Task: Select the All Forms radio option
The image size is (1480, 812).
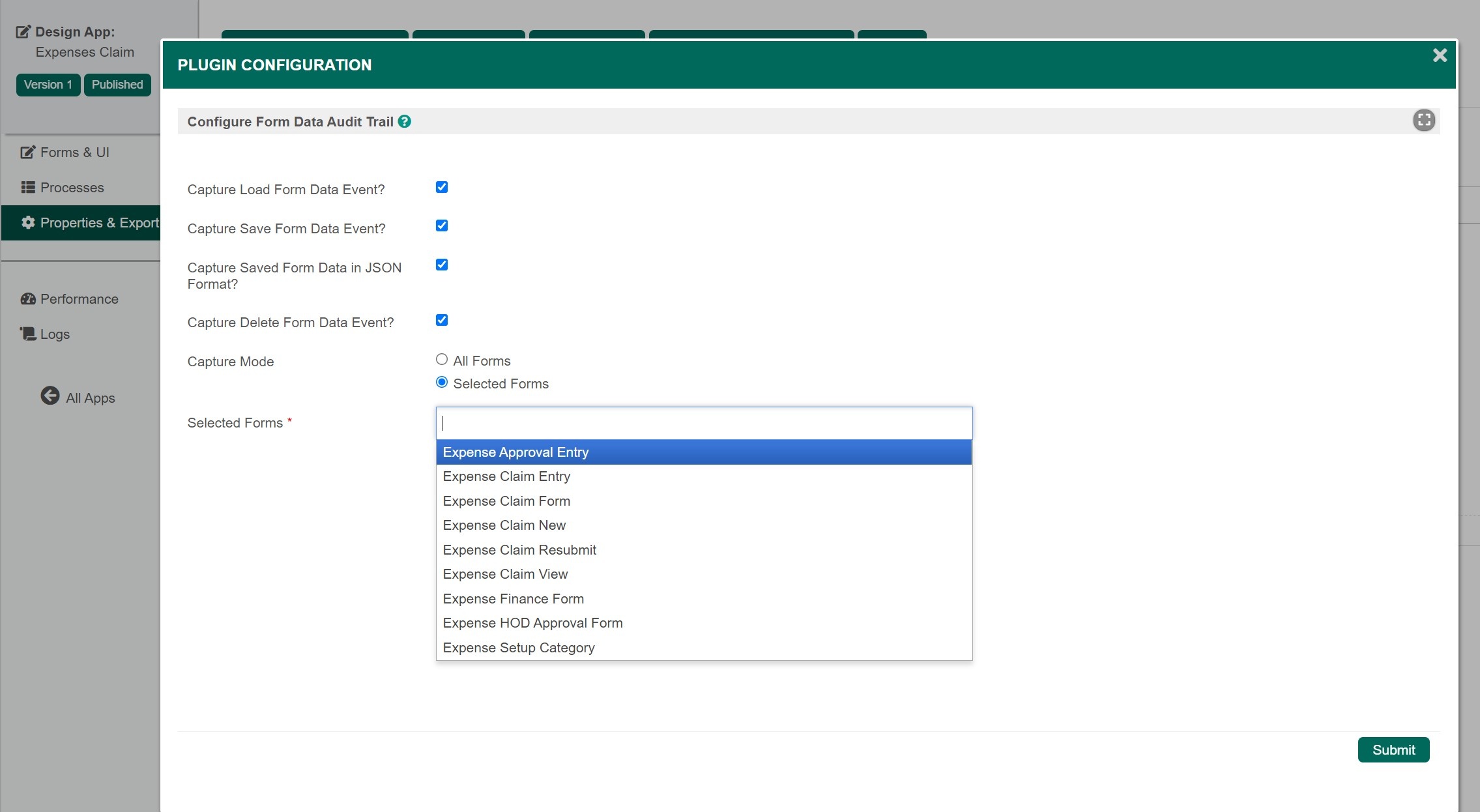Action: point(442,360)
